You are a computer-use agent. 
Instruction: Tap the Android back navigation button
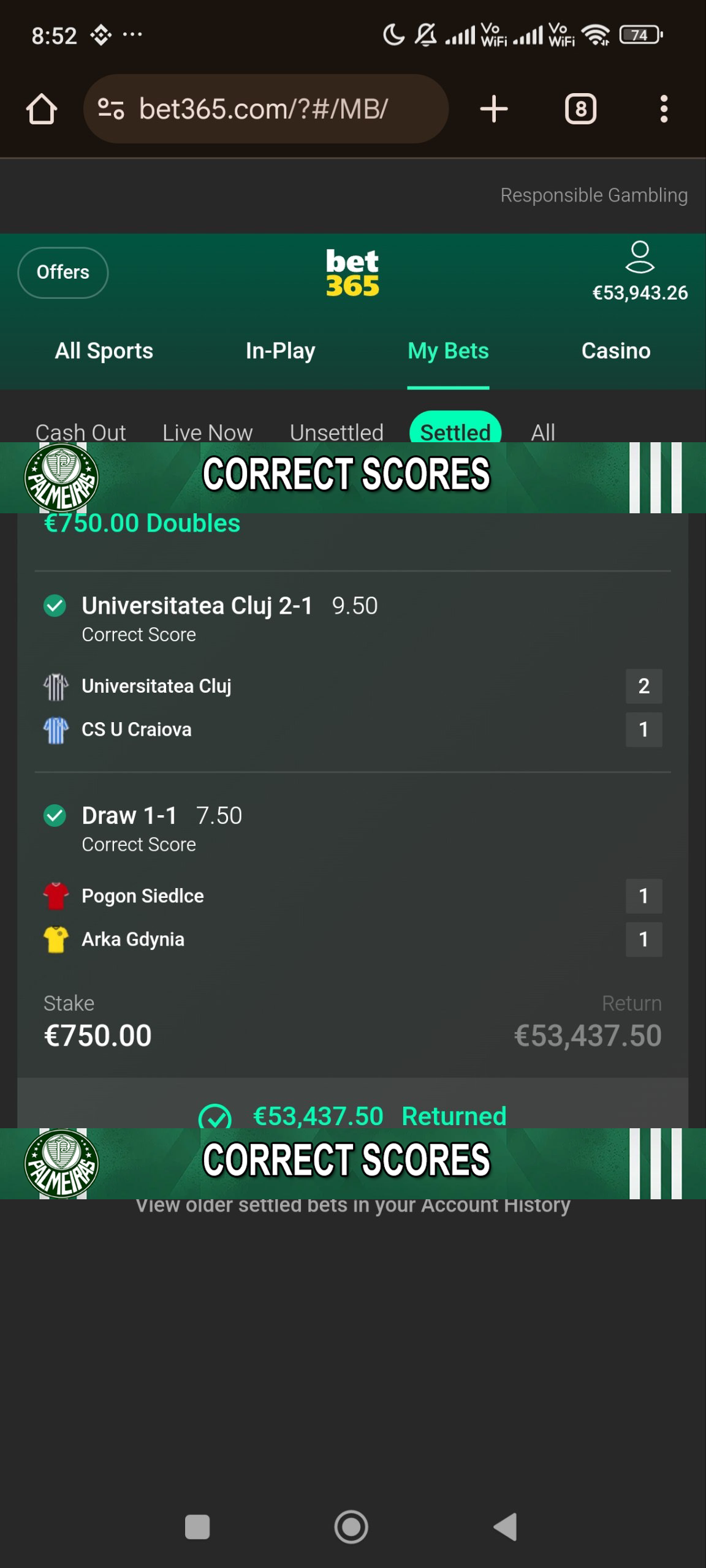pyautogui.click(x=506, y=1527)
